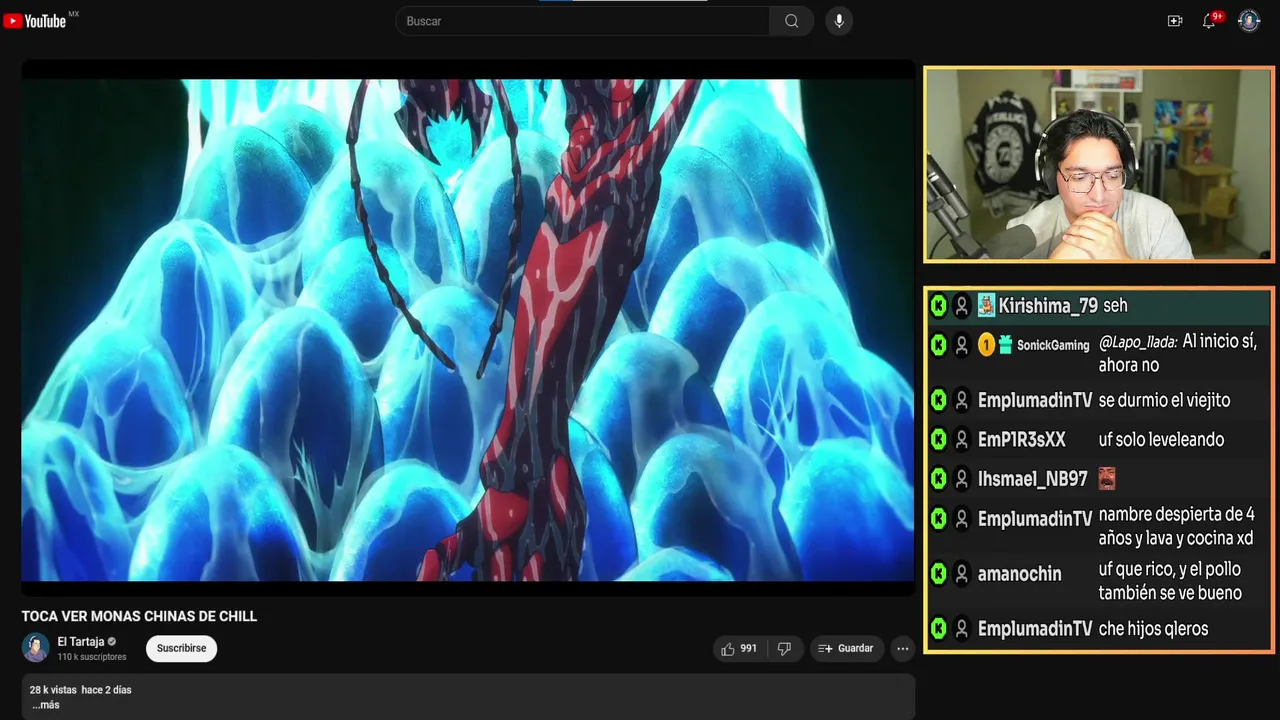This screenshot has height=720, width=1280.
Task: Click the 28 k vistas text
Action: tap(53, 690)
